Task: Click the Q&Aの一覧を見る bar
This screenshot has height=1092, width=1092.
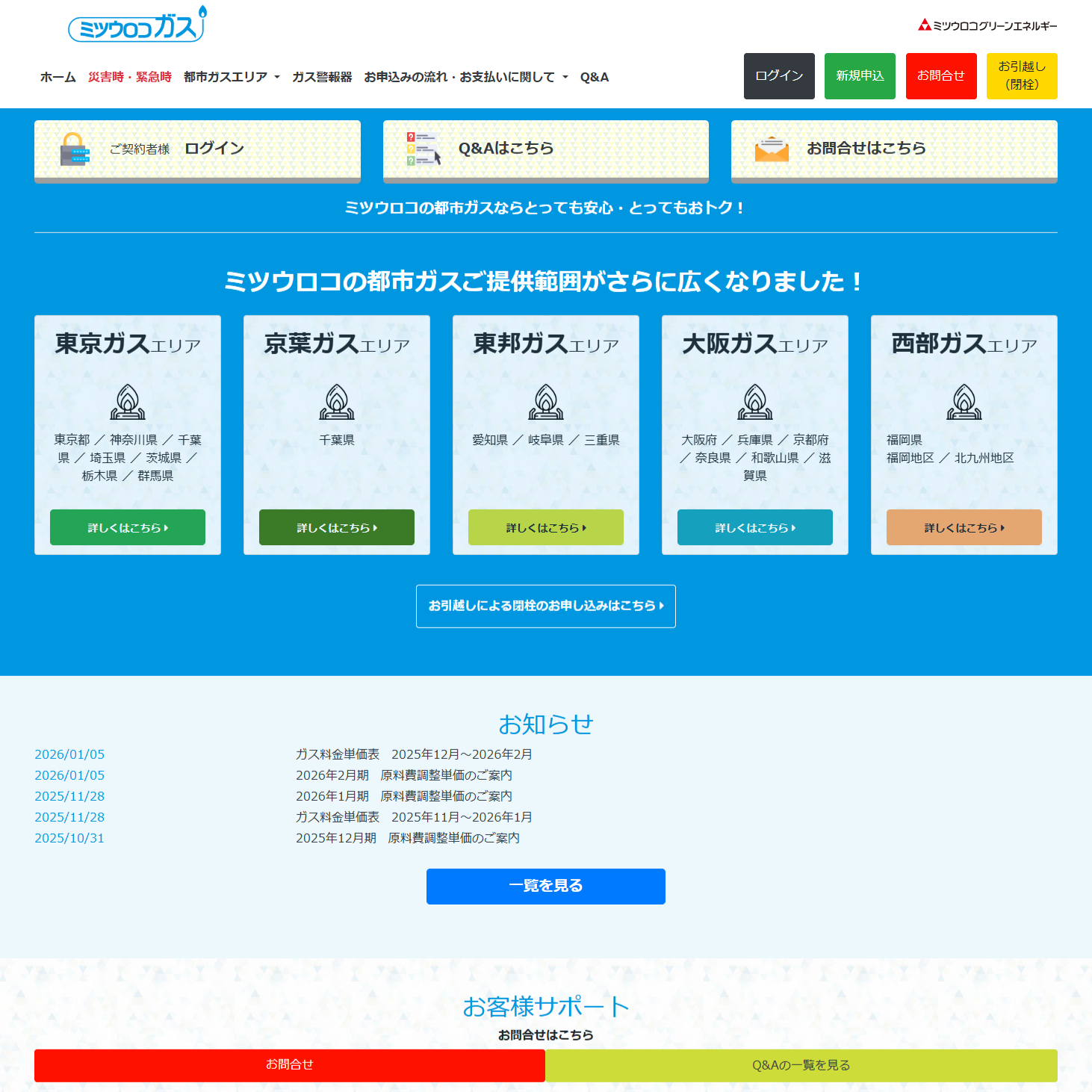Action: click(x=801, y=1065)
